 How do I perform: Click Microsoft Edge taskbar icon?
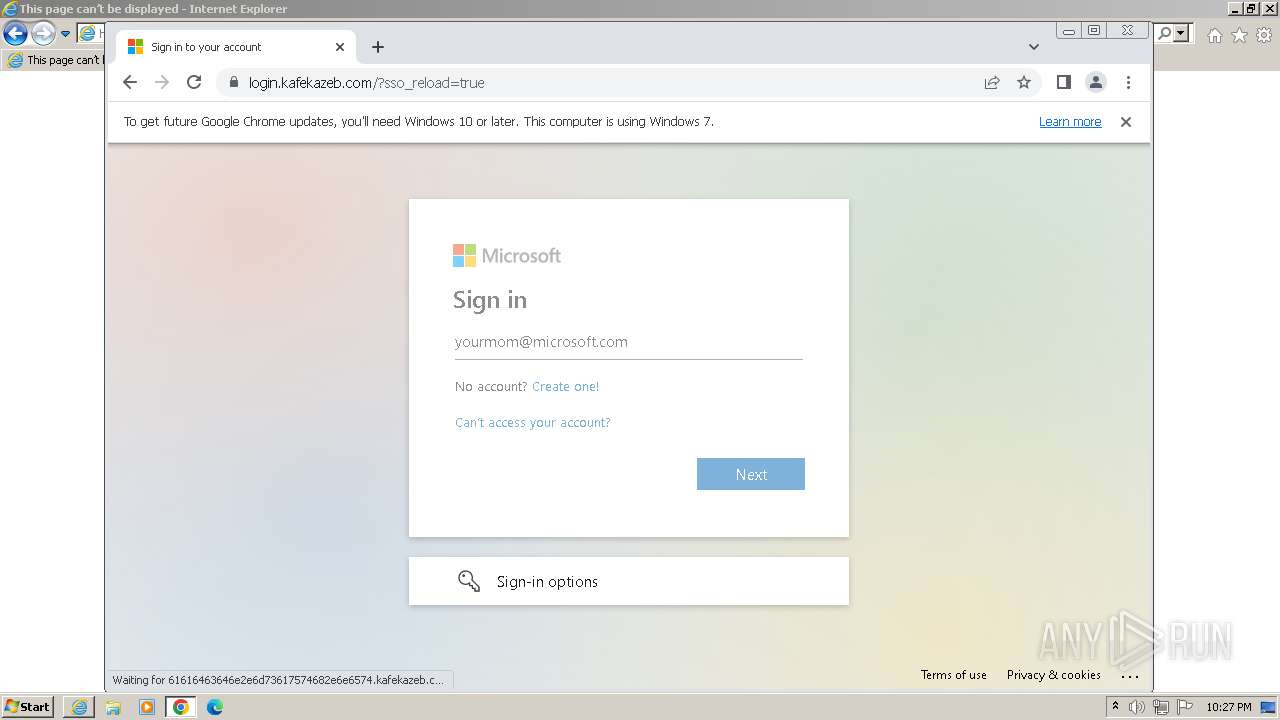215,707
